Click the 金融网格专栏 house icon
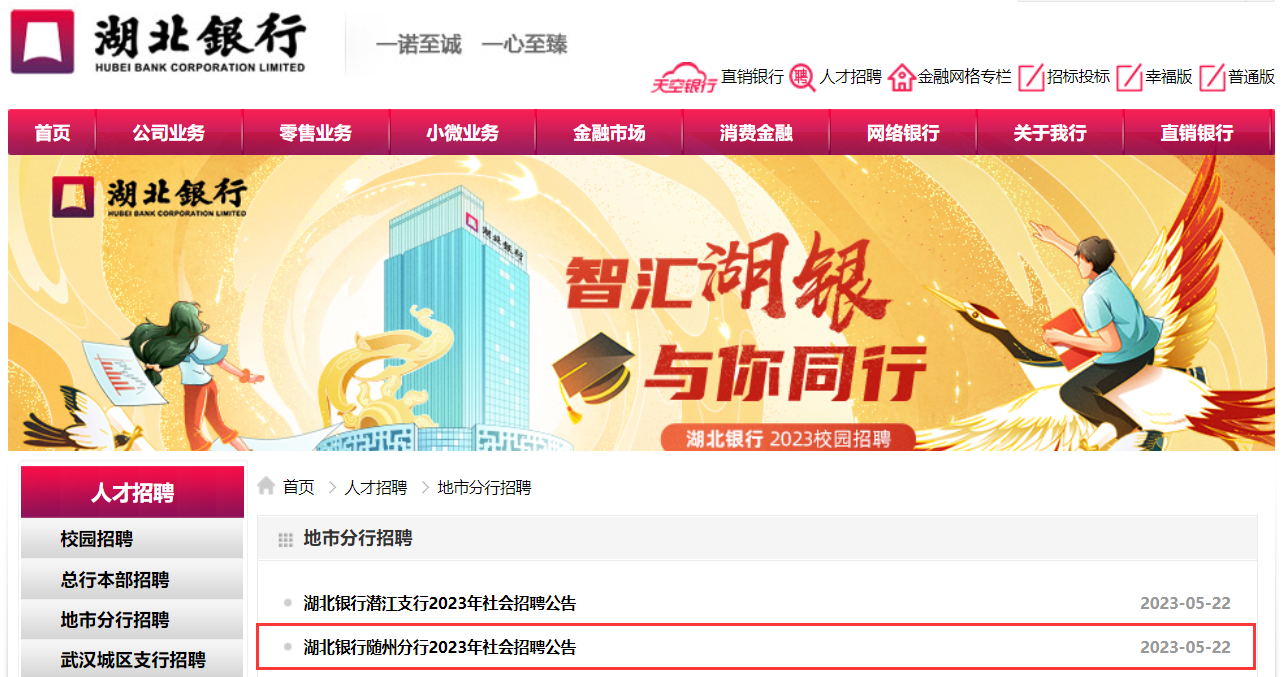Image resolution: width=1282 pixels, height=677 pixels. coord(901,77)
